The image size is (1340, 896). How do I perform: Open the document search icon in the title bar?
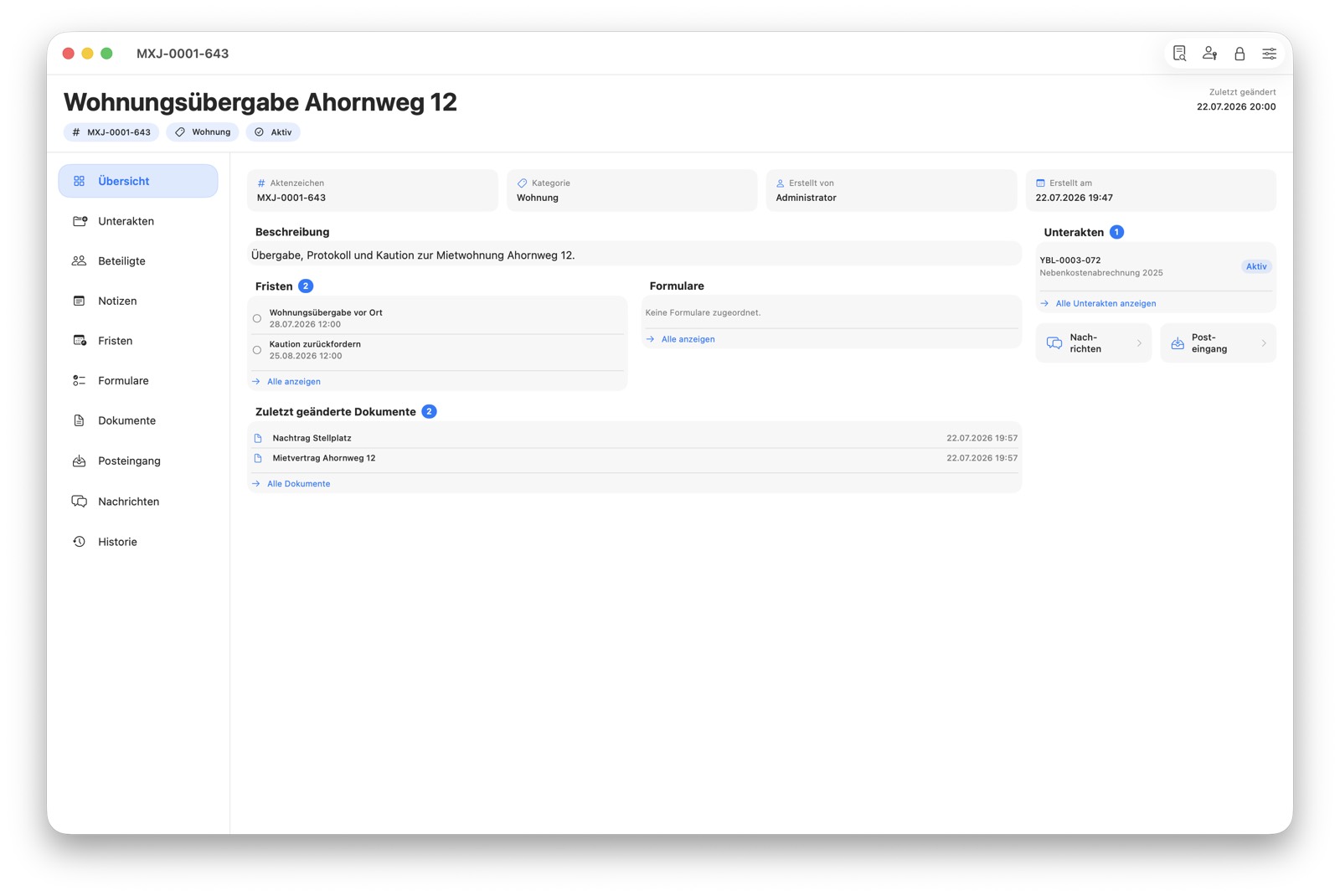[x=1179, y=54]
